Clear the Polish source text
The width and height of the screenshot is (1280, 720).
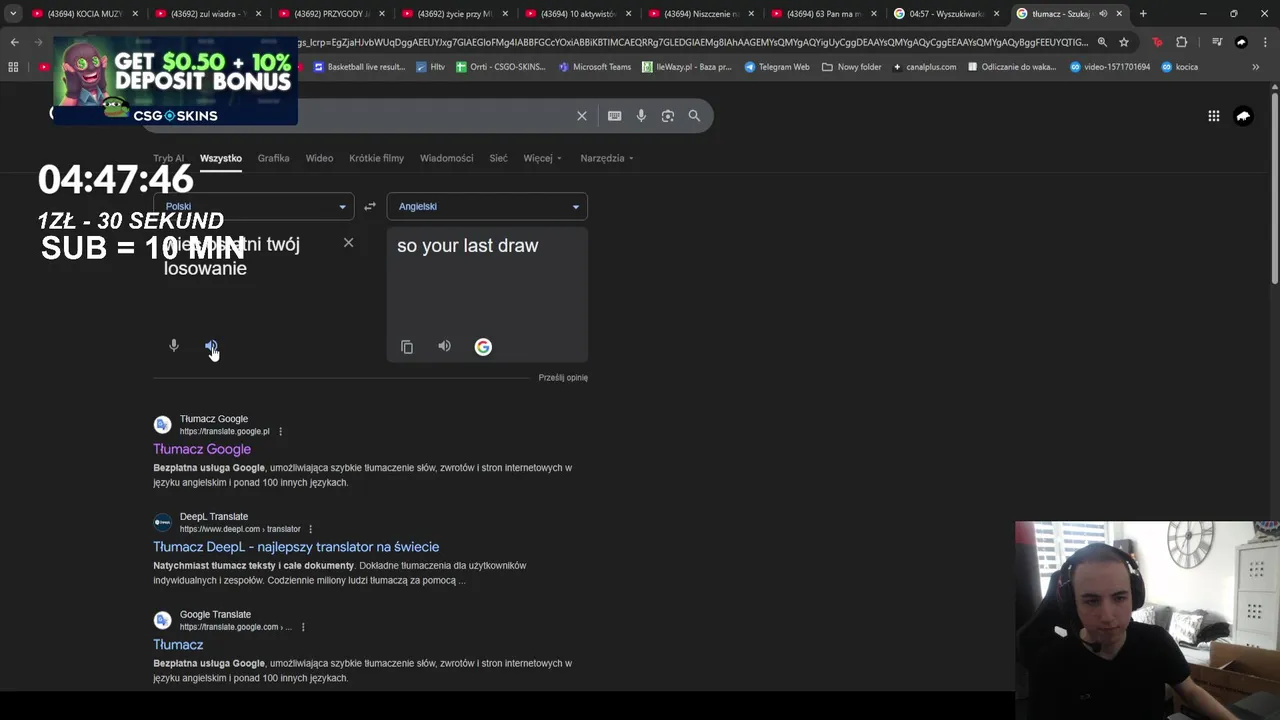click(x=348, y=243)
